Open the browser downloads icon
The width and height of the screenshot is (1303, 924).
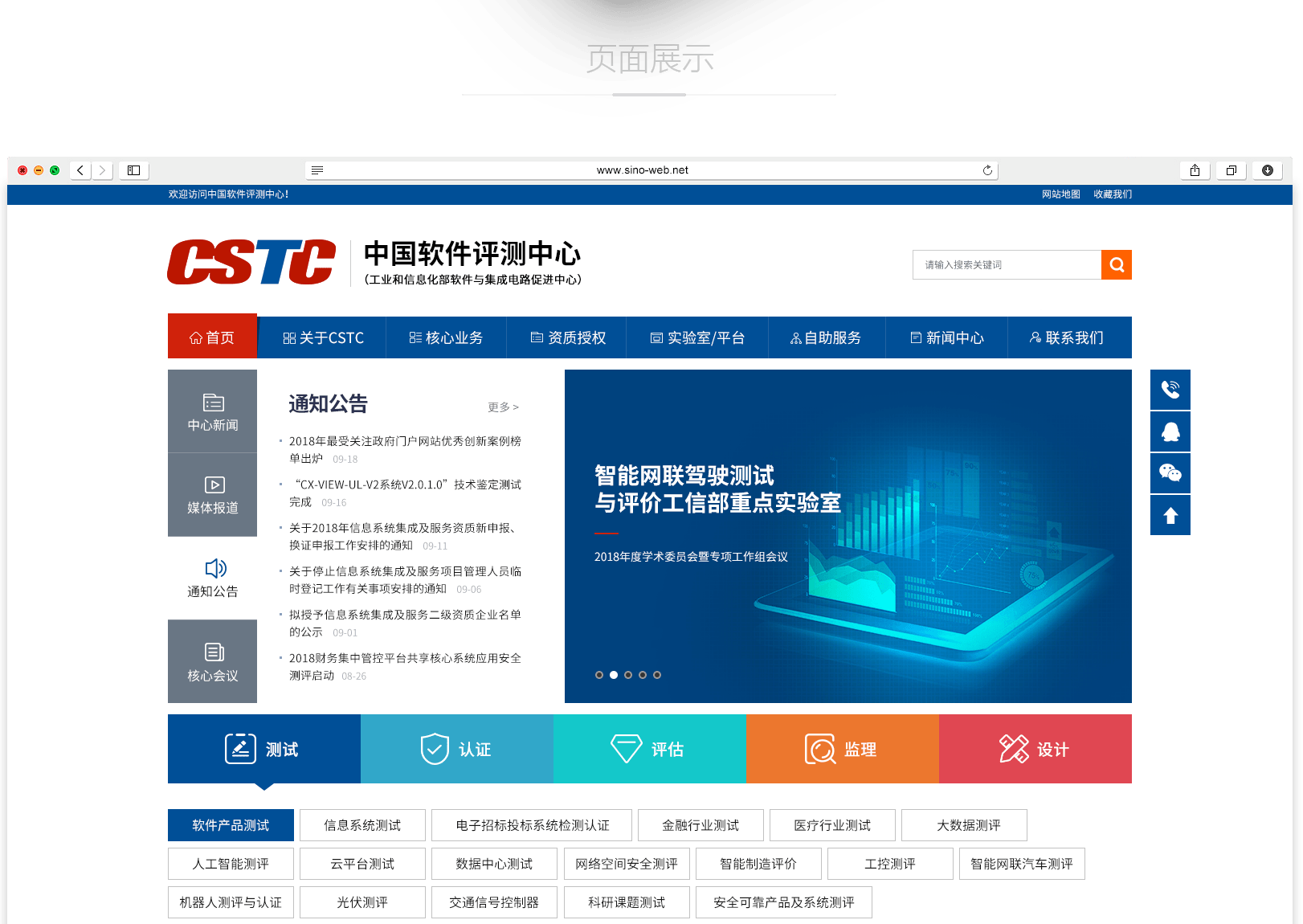tap(1267, 170)
